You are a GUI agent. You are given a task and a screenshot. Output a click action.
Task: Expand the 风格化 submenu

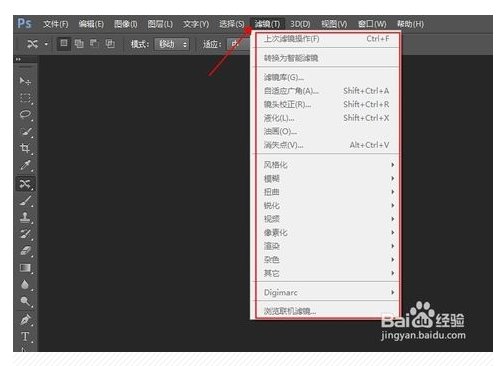[327, 165]
